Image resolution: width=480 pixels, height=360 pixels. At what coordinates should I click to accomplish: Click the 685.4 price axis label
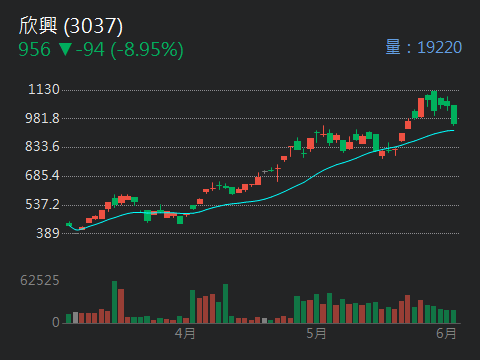[x=42, y=175]
